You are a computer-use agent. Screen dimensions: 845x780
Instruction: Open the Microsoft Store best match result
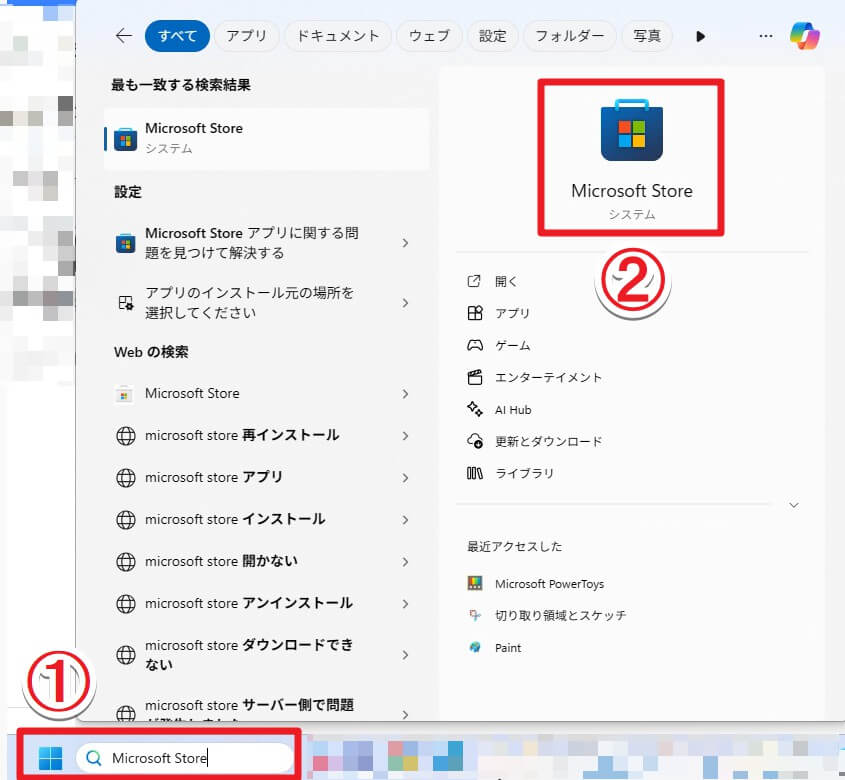click(267, 139)
